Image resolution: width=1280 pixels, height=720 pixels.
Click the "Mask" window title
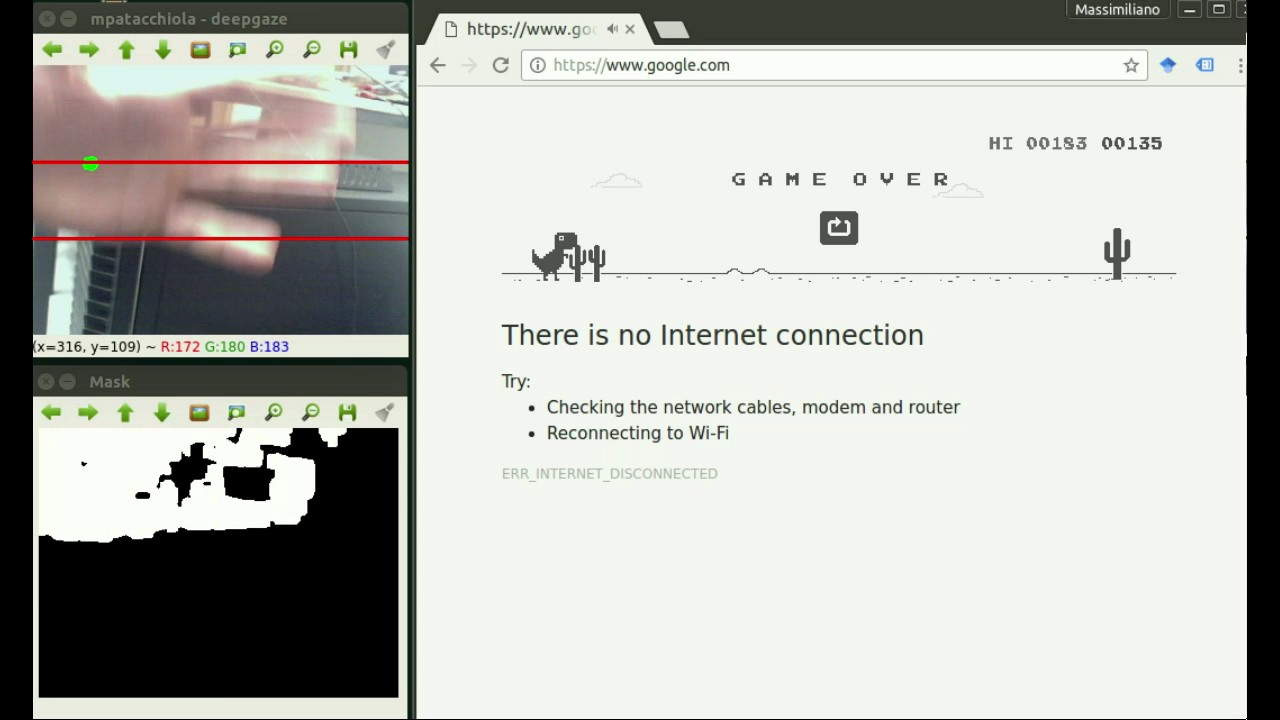[109, 382]
